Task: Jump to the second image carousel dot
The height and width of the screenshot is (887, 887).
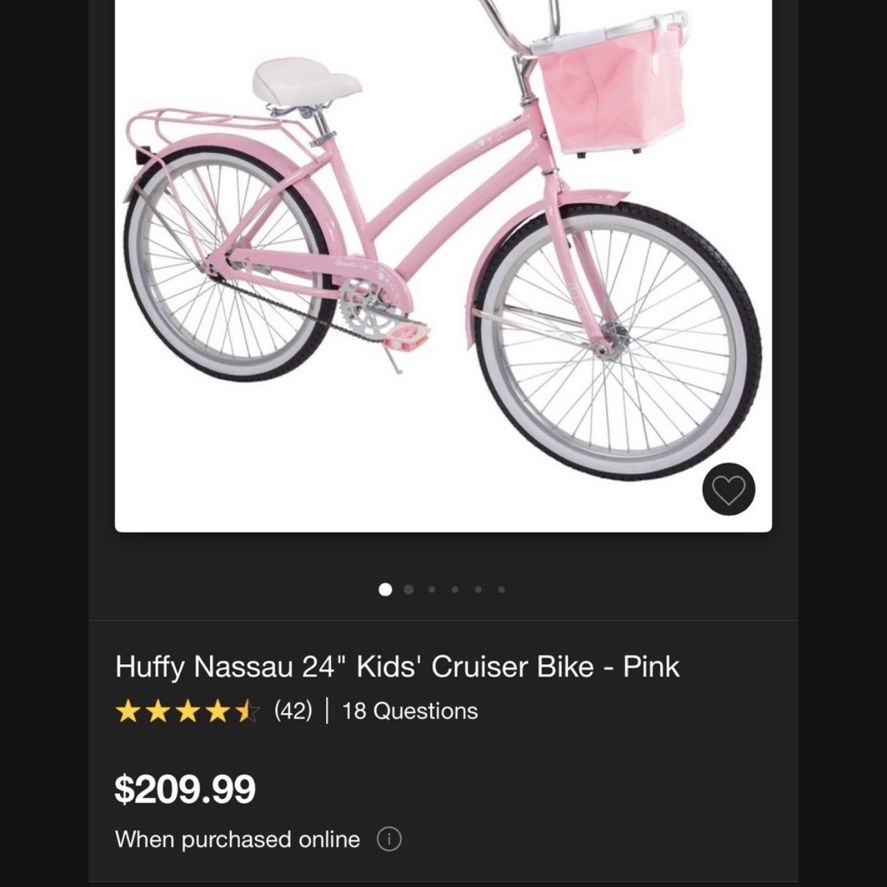Action: point(408,589)
